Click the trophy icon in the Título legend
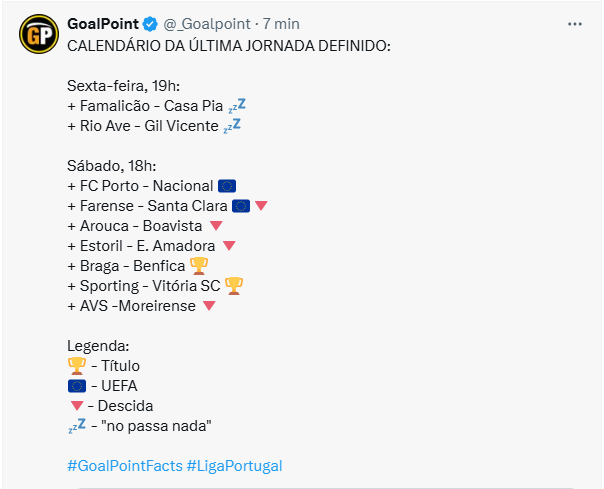604x489 pixels. point(77,366)
